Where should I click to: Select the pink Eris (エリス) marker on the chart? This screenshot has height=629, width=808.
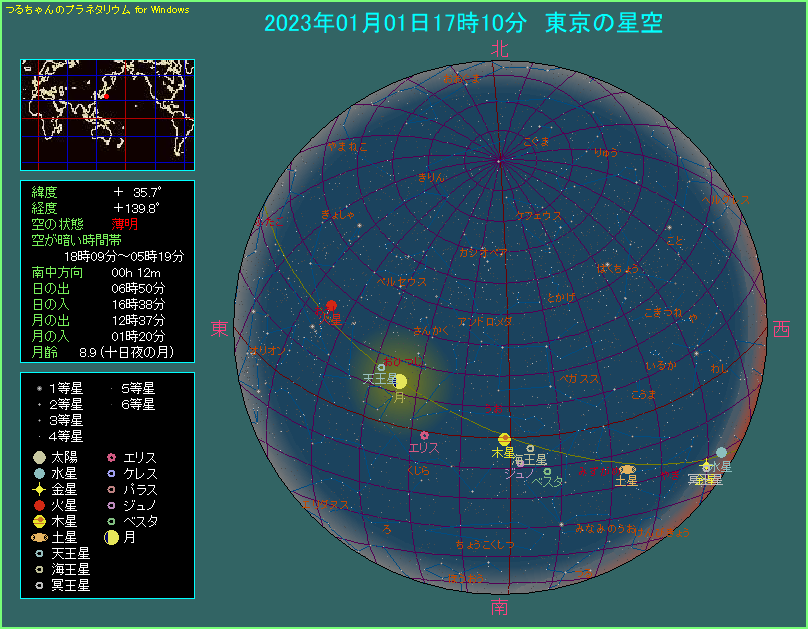(x=425, y=435)
